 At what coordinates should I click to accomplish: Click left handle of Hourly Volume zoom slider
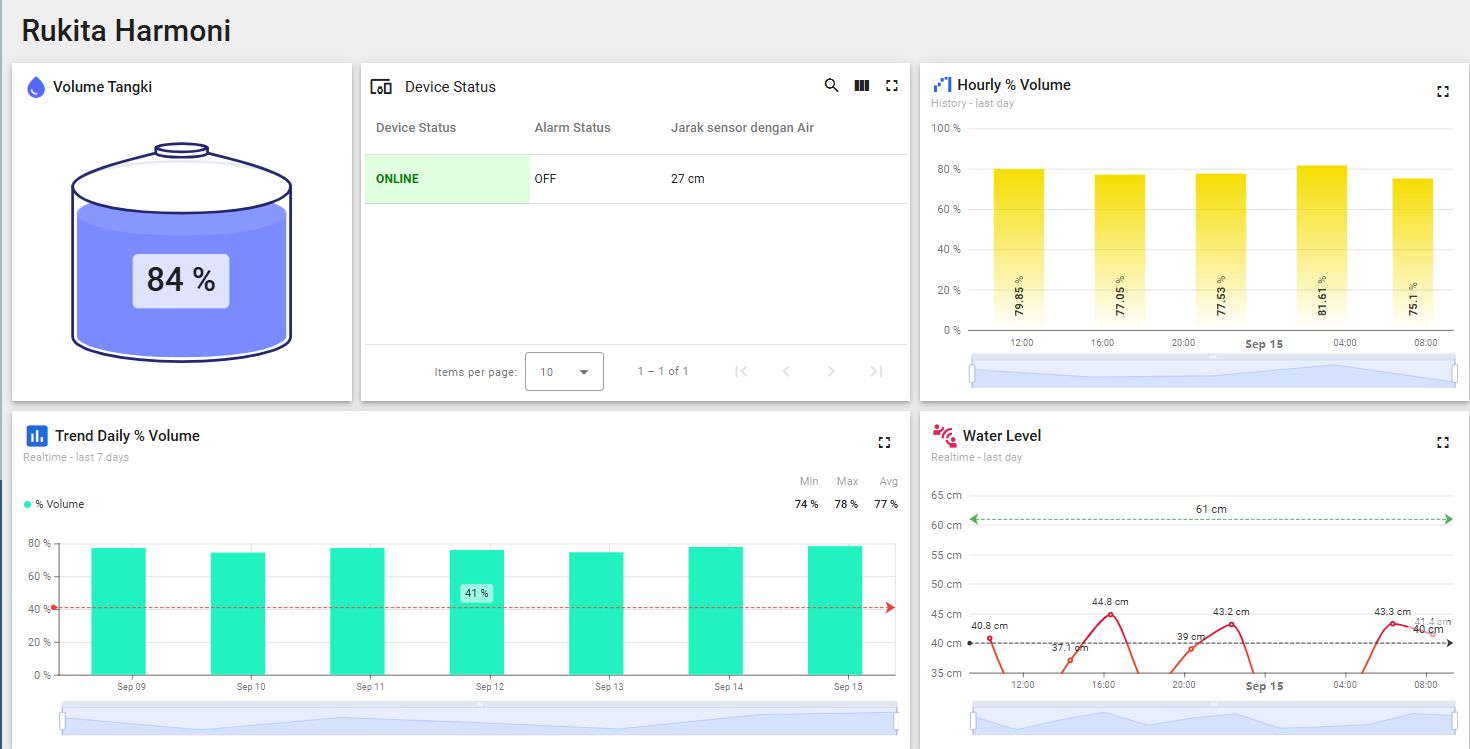[x=971, y=373]
